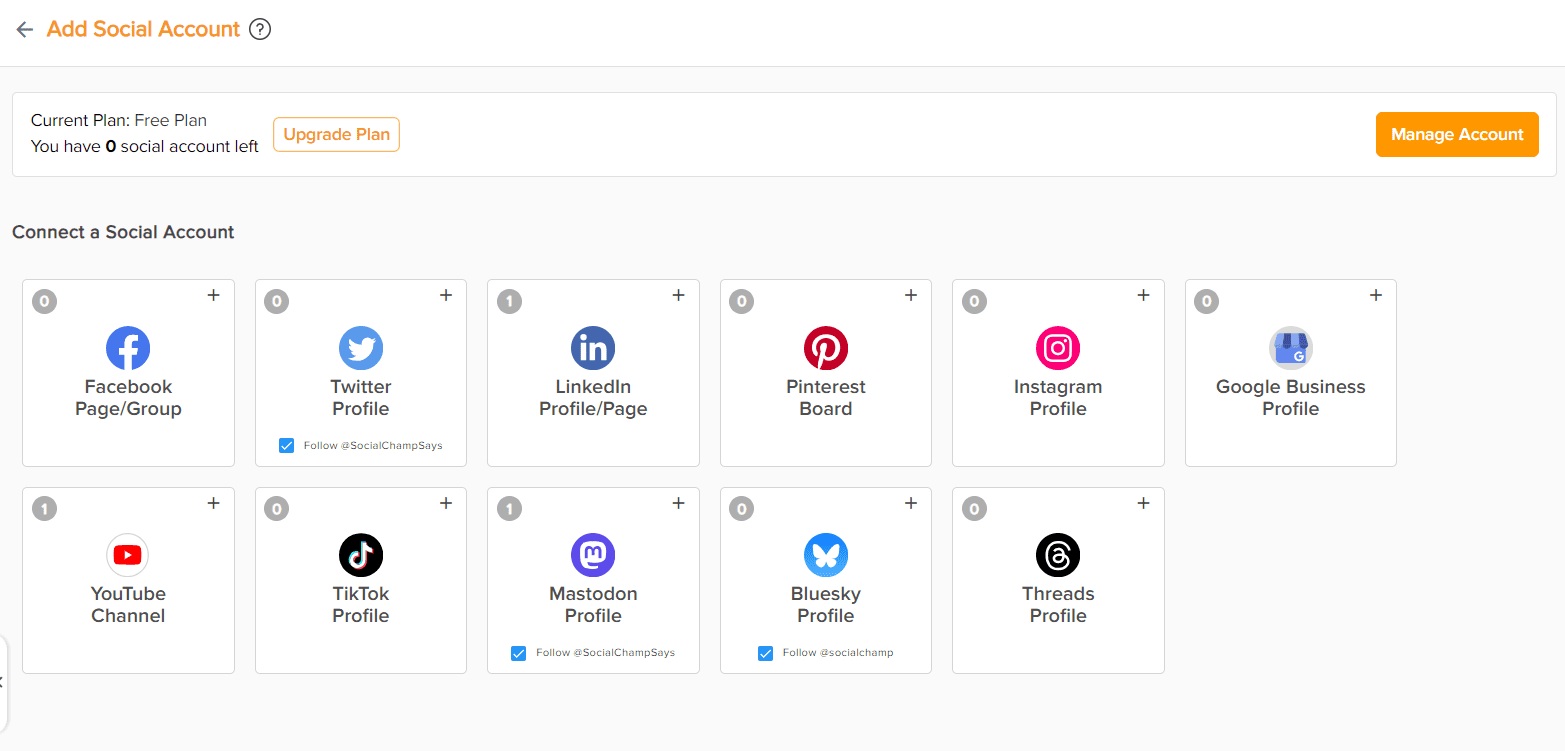Image resolution: width=1565 pixels, height=751 pixels.
Task: Go back using the left arrow
Action: tap(25, 30)
